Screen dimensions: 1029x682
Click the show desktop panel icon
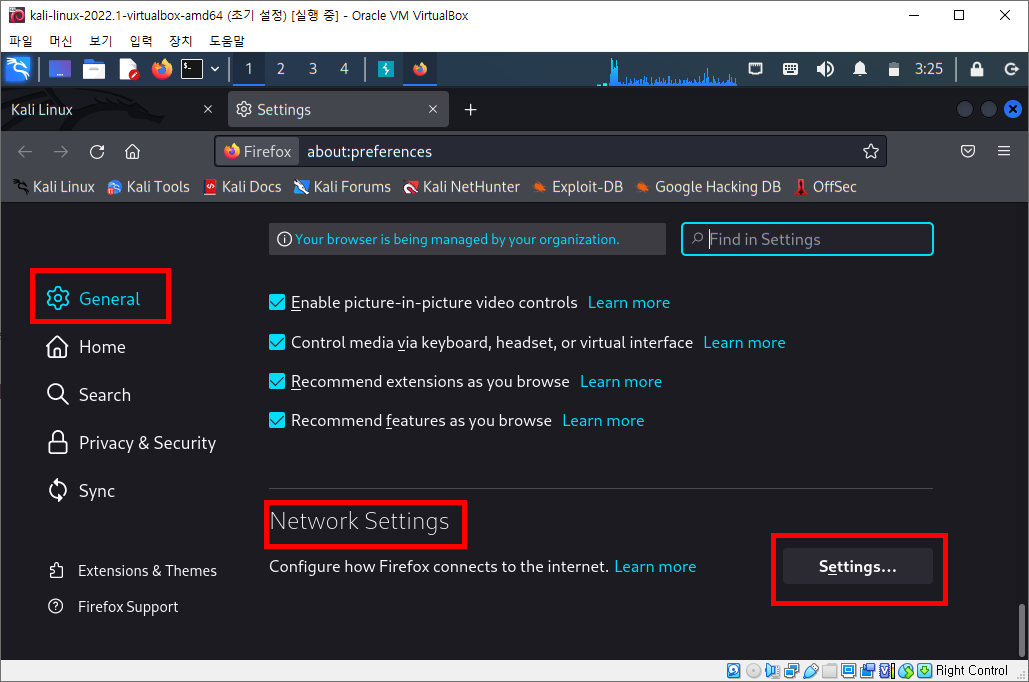click(60, 69)
